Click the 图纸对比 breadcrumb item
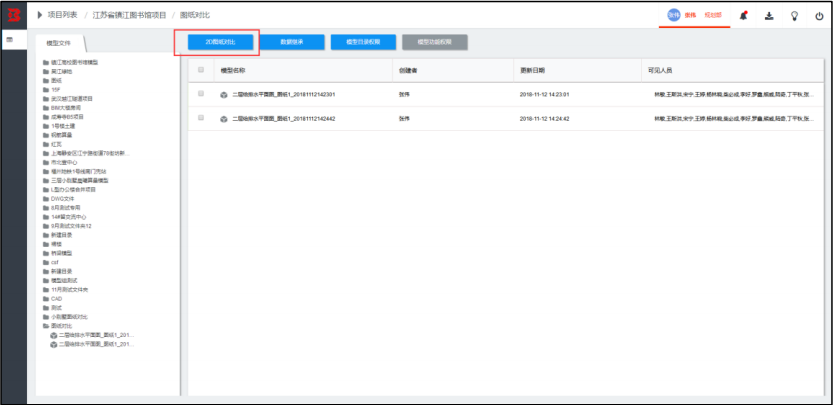 [x=195, y=15]
